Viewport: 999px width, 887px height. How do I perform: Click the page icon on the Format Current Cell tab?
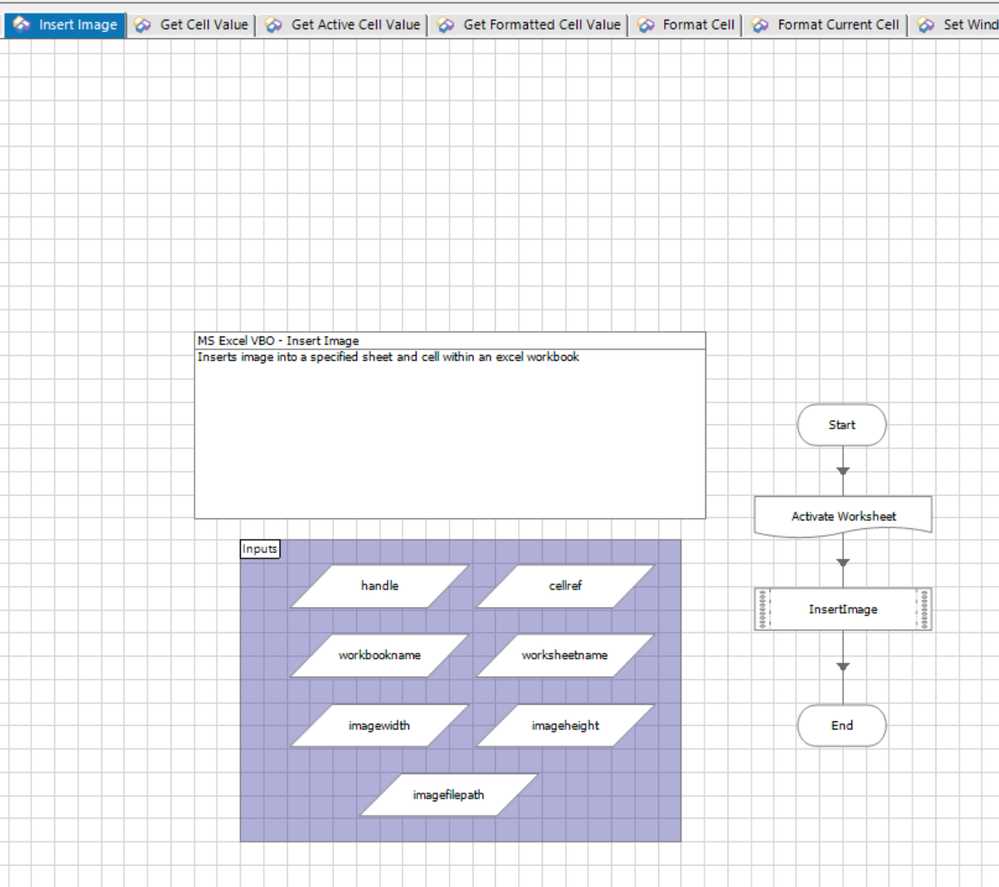[x=762, y=25]
